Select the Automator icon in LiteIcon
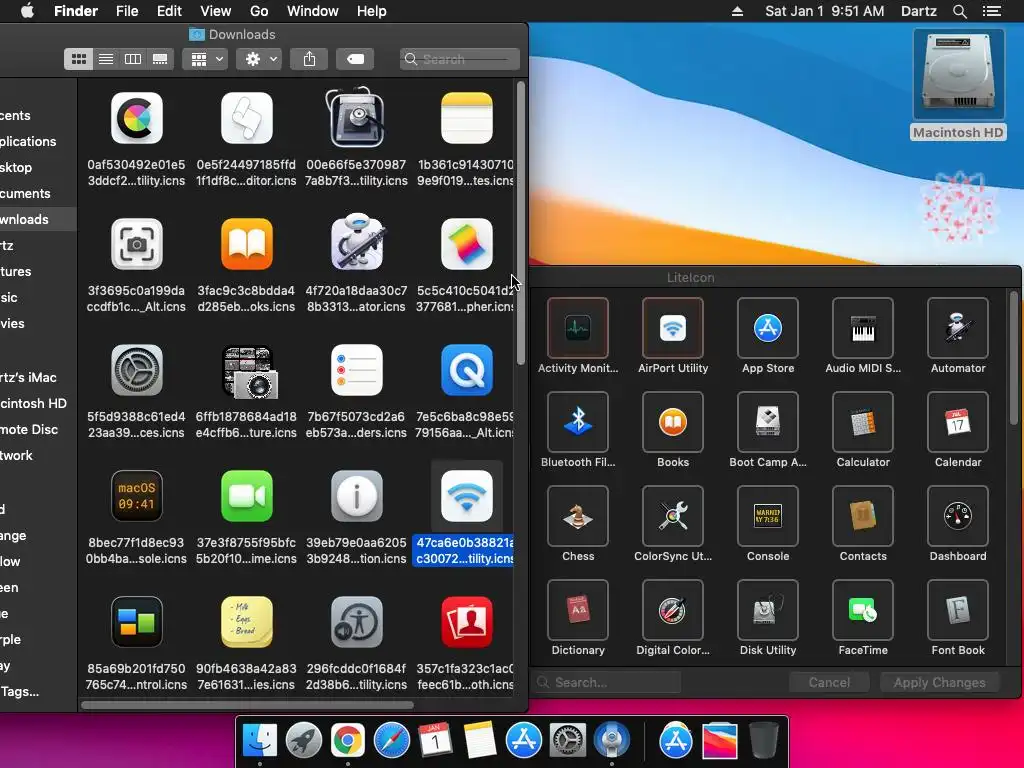 [958, 328]
